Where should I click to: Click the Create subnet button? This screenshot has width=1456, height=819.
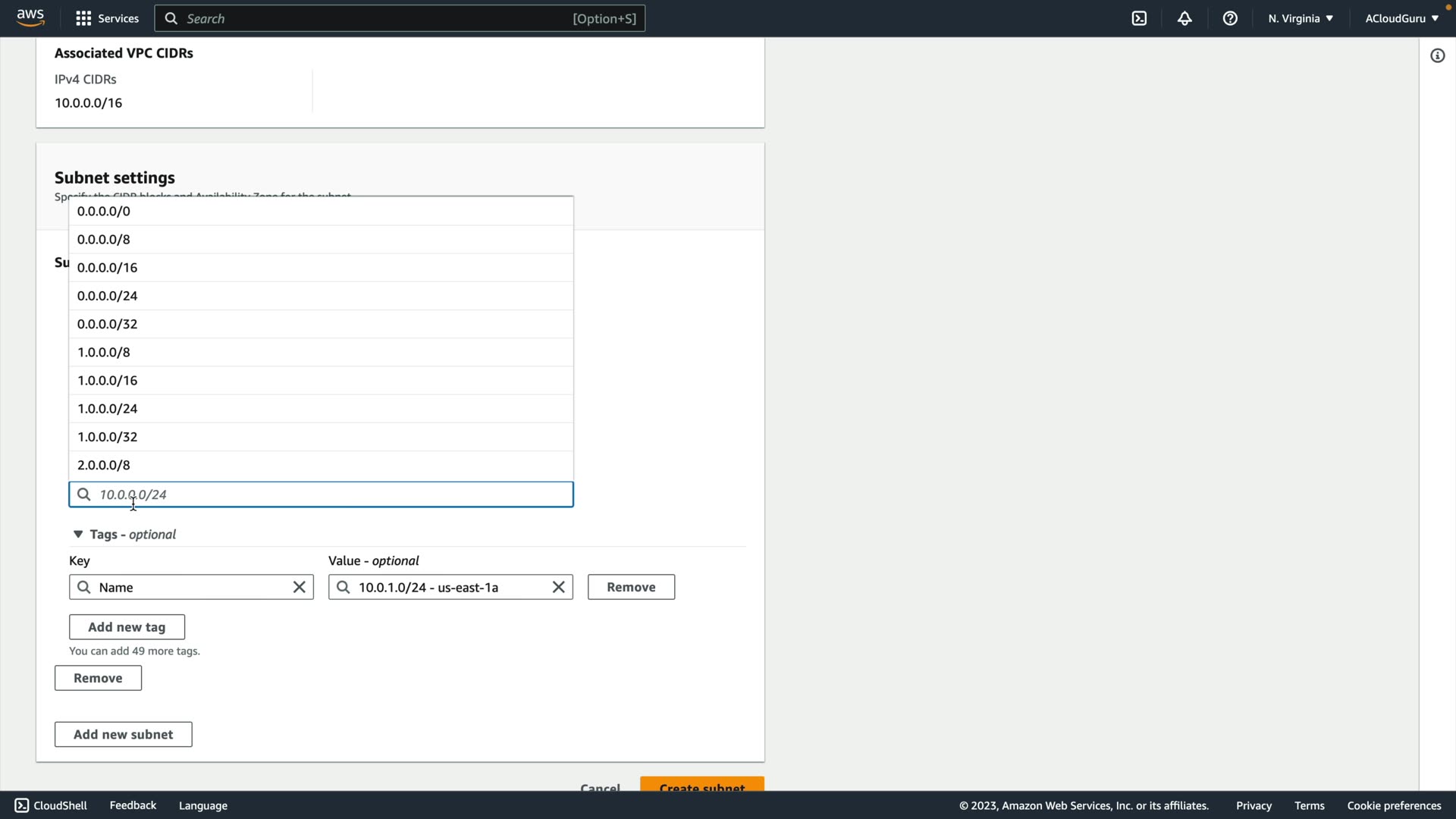point(701,786)
